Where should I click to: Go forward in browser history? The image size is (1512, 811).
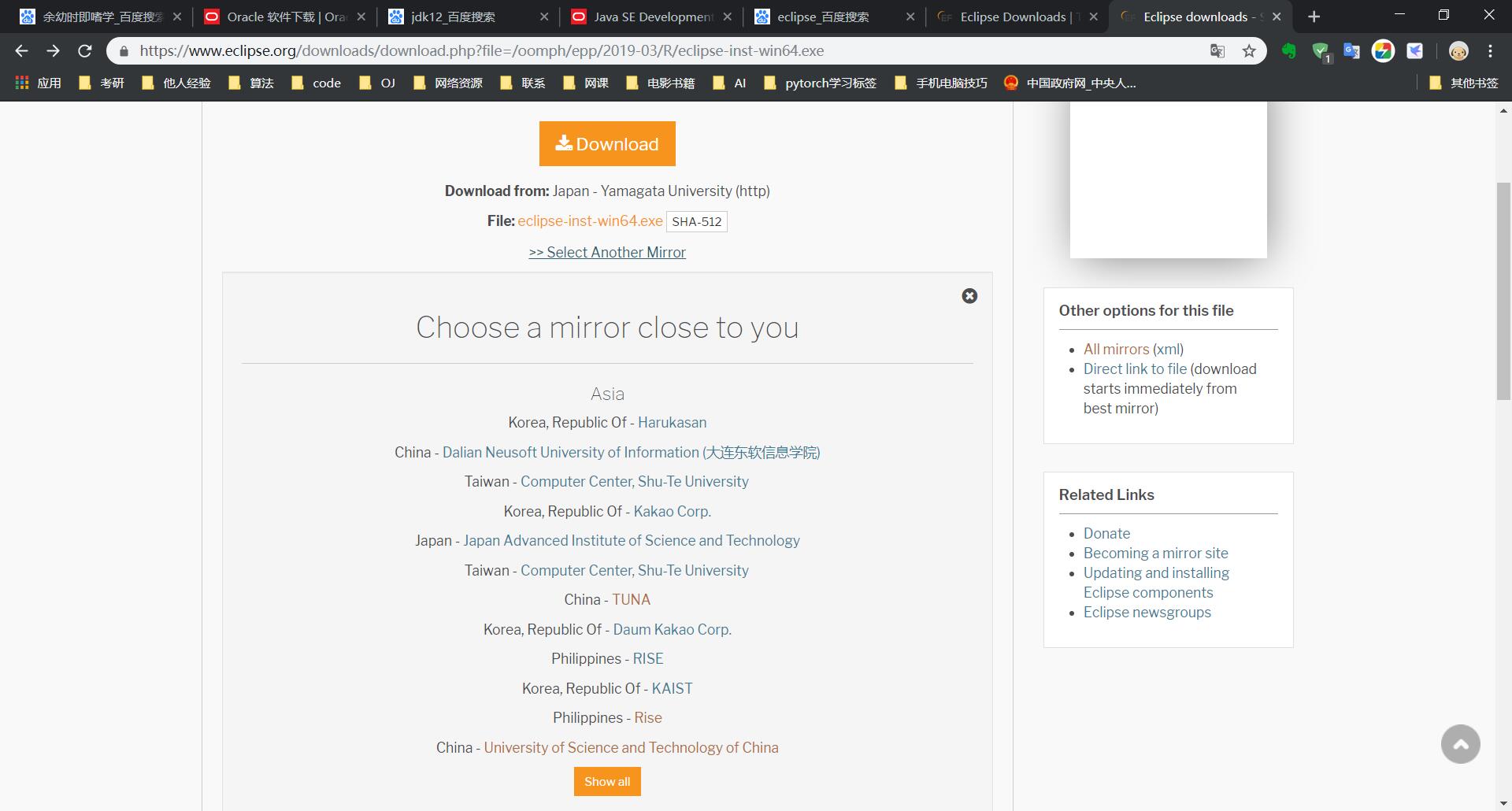[53, 50]
